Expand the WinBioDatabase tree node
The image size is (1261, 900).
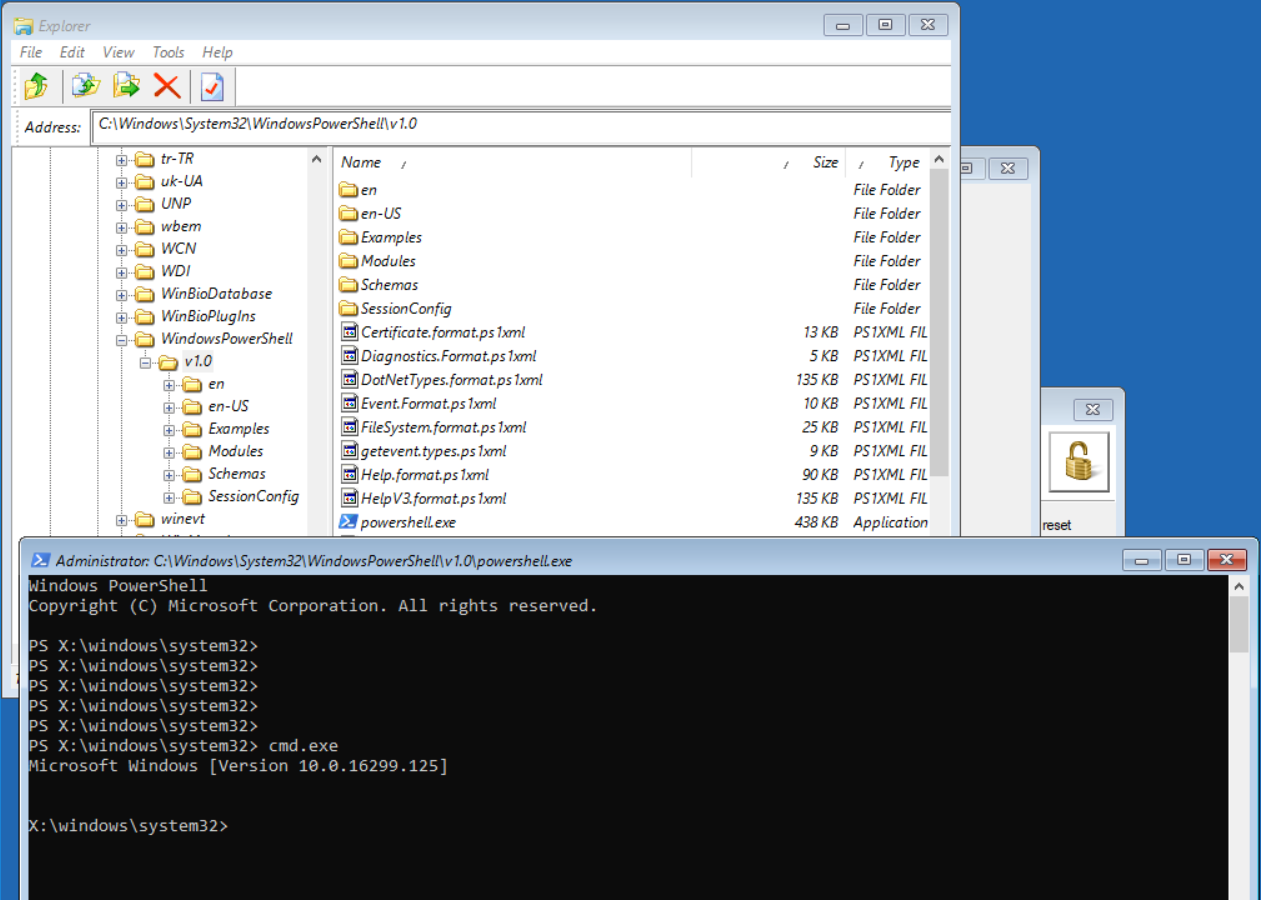[122, 294]
